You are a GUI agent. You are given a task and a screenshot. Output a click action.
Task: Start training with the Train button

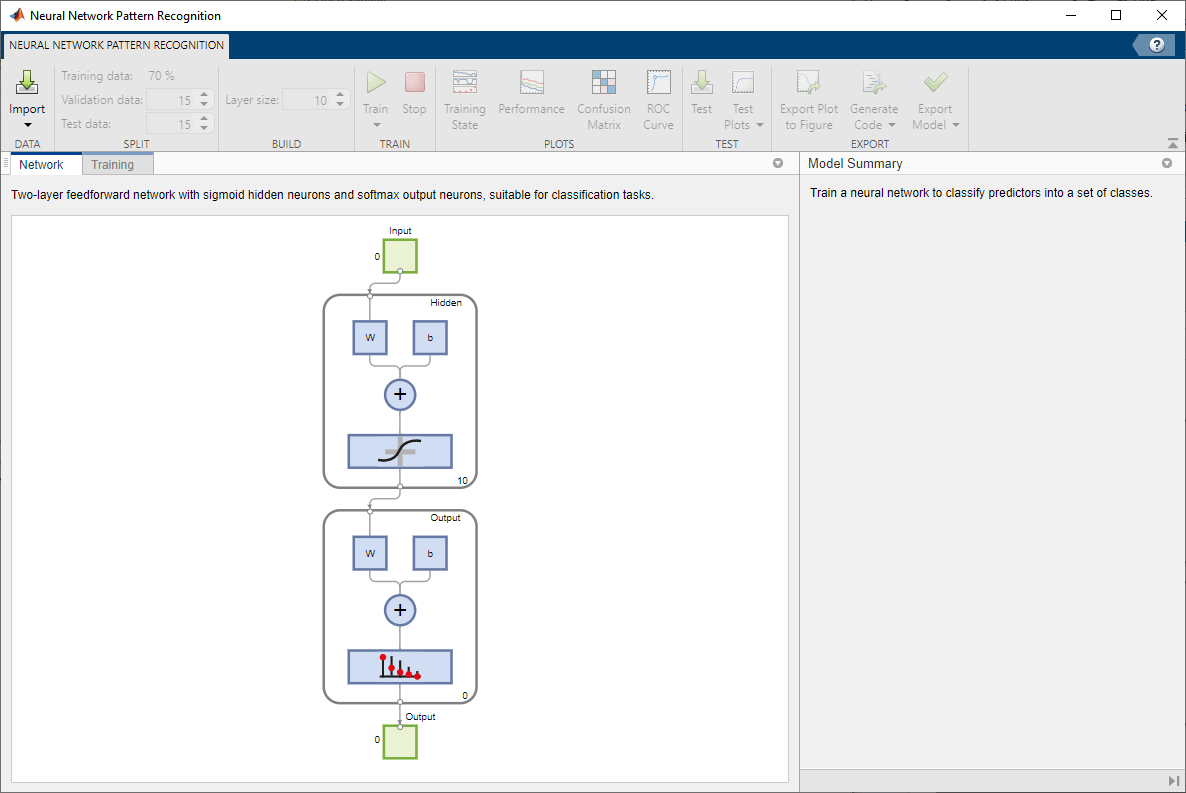click(375, 82)
